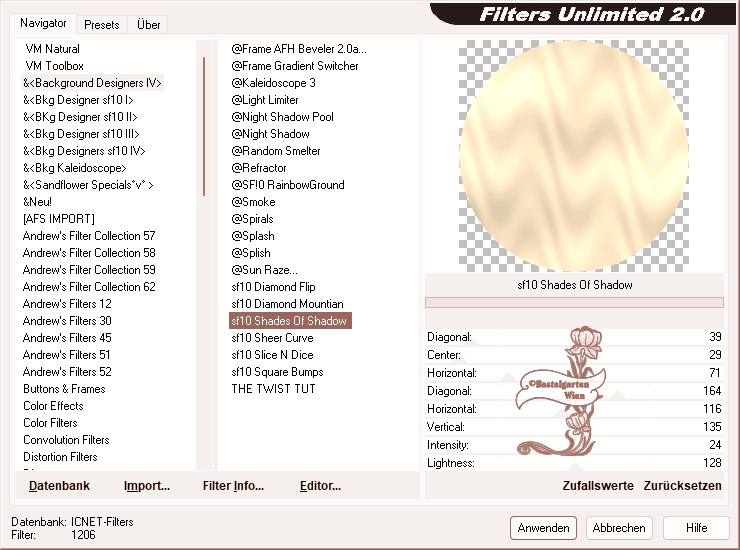This screenshot has width=740, height=550.
Task: Select Andrew's Filters 45
Action: [x=67, y=338]
